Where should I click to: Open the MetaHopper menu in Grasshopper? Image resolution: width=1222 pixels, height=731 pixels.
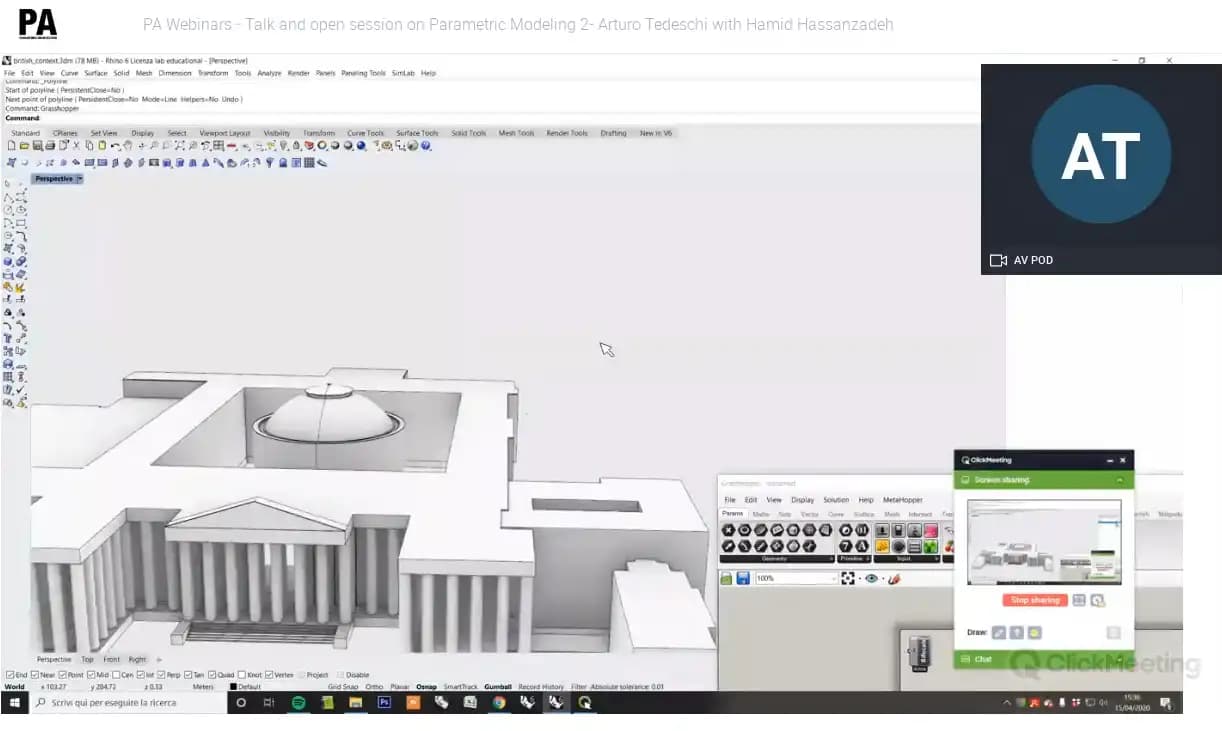point(903,500)
